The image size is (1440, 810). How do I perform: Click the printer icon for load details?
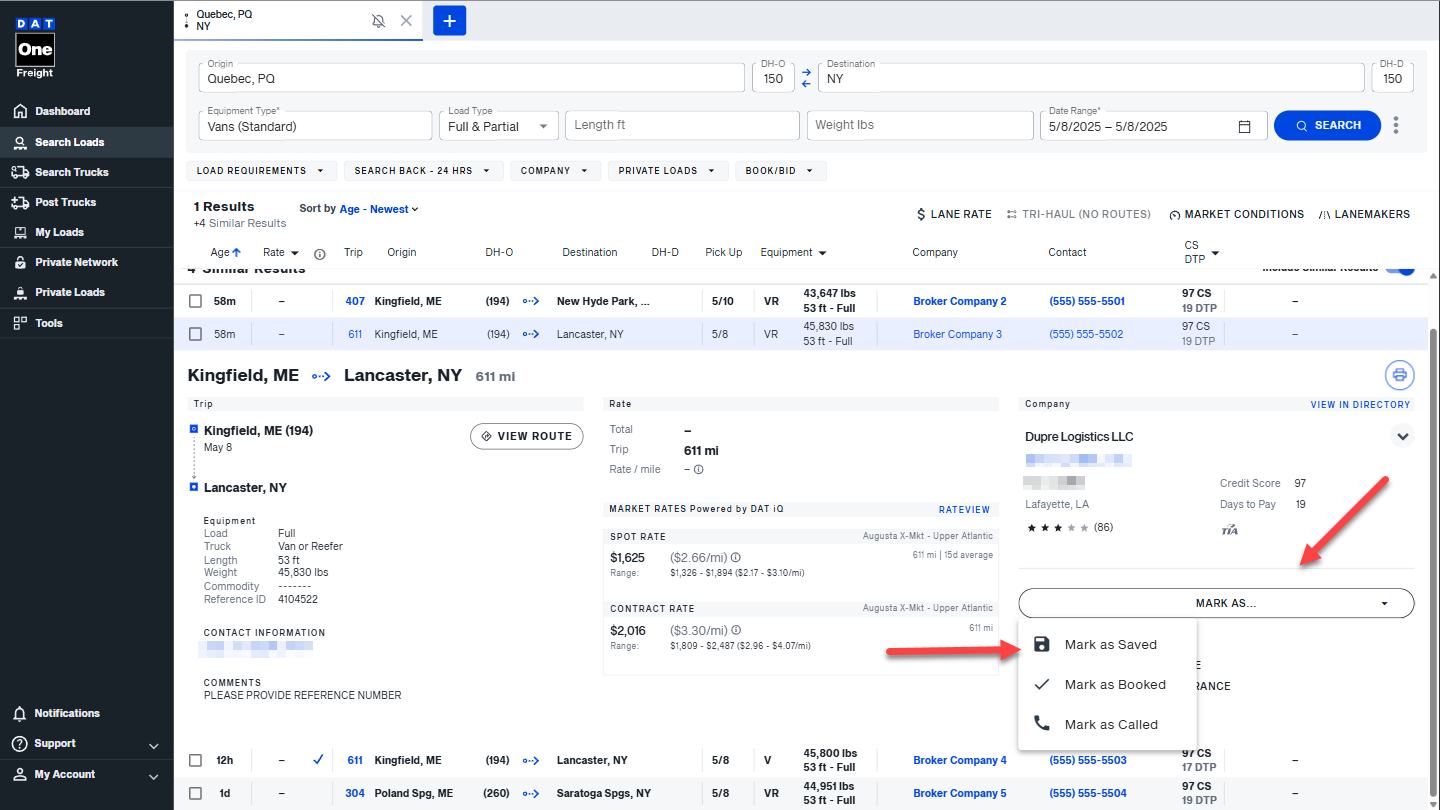pos(1399,375)
